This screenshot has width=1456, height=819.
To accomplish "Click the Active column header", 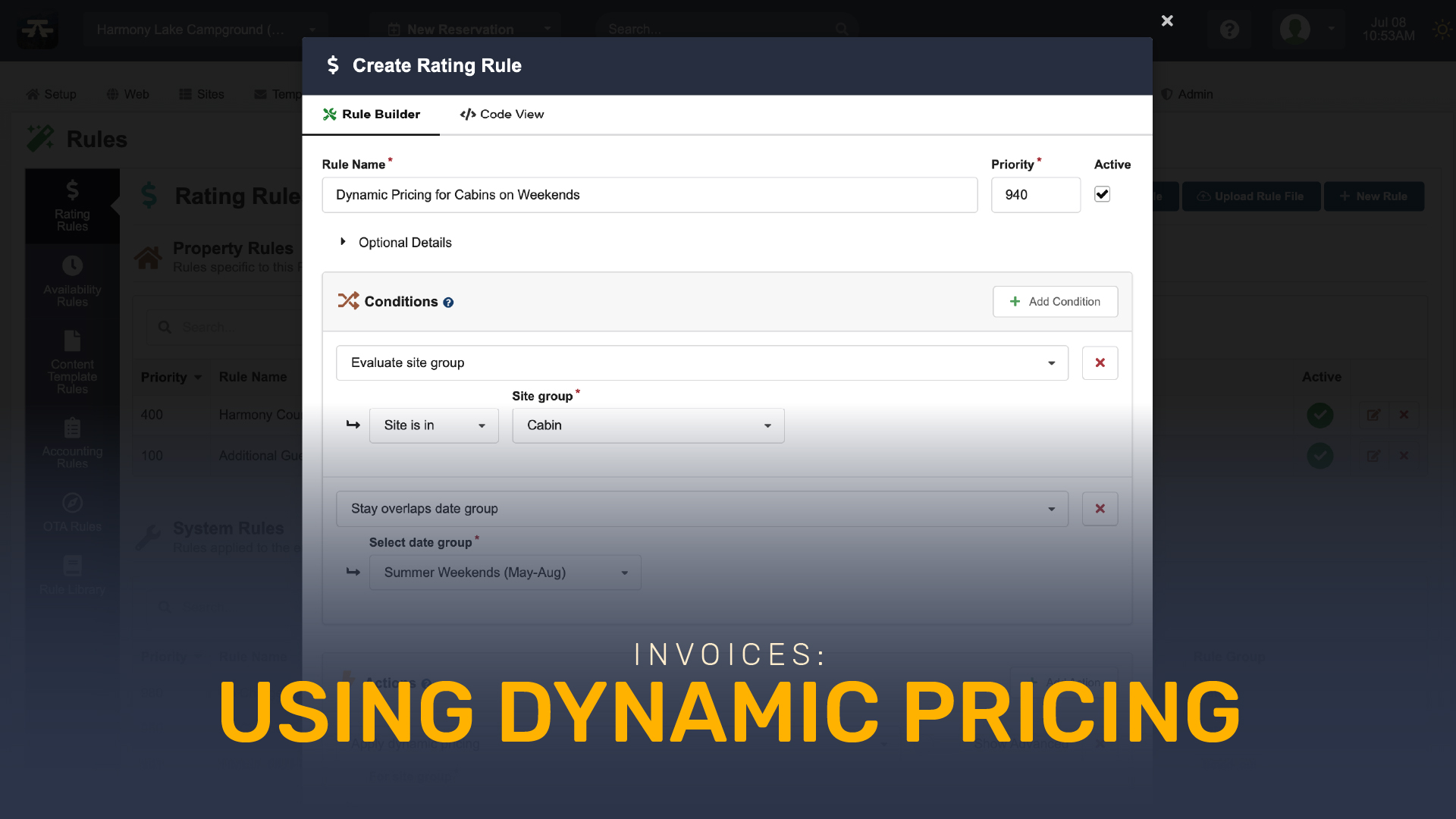I will (x=1322, y=377).
